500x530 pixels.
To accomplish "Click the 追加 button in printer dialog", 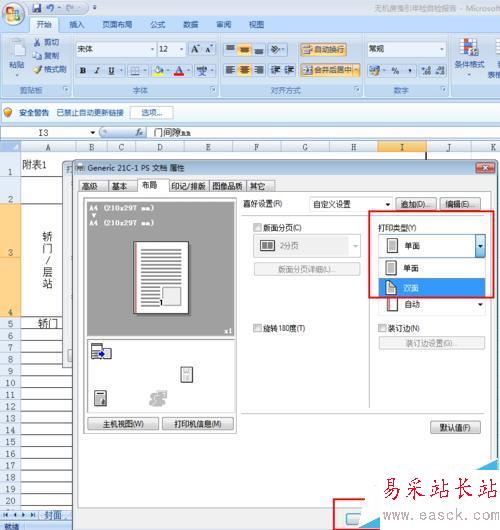I will [416, 204].
